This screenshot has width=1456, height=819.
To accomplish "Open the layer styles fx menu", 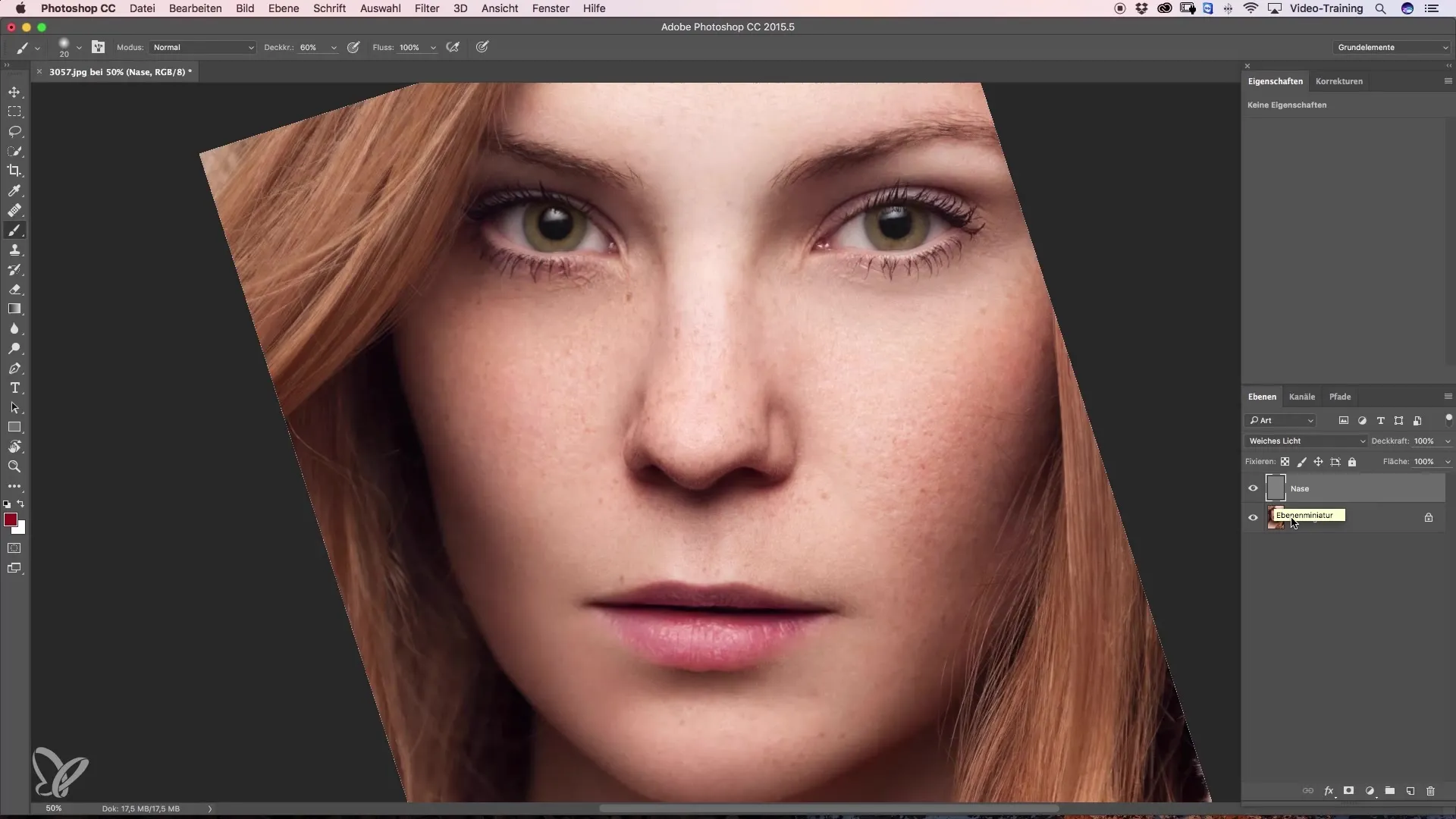I will (x=1329, y=791).
